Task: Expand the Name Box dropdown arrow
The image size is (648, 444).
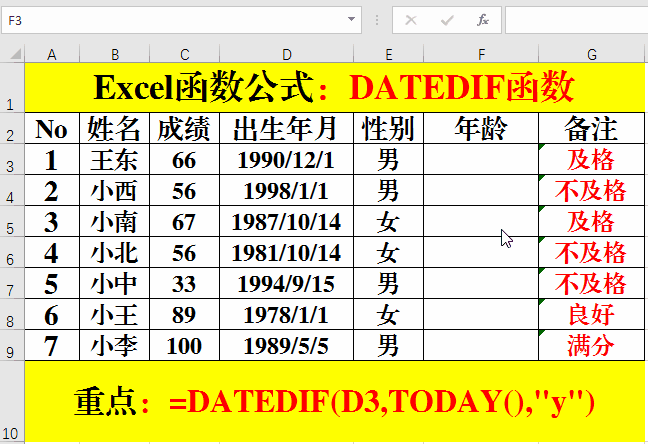Action: tap(351, 19)
